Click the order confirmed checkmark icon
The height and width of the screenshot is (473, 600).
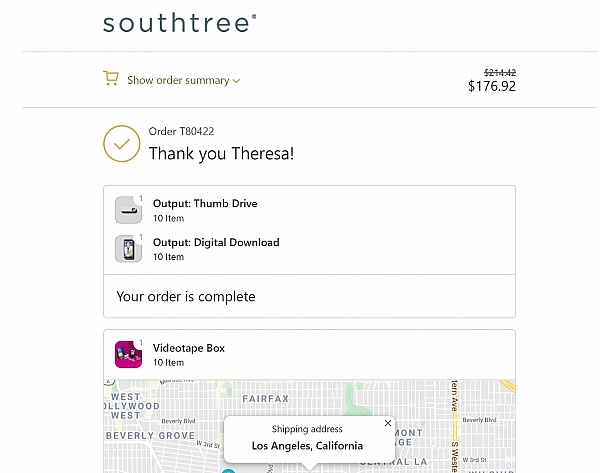(121, 144)
